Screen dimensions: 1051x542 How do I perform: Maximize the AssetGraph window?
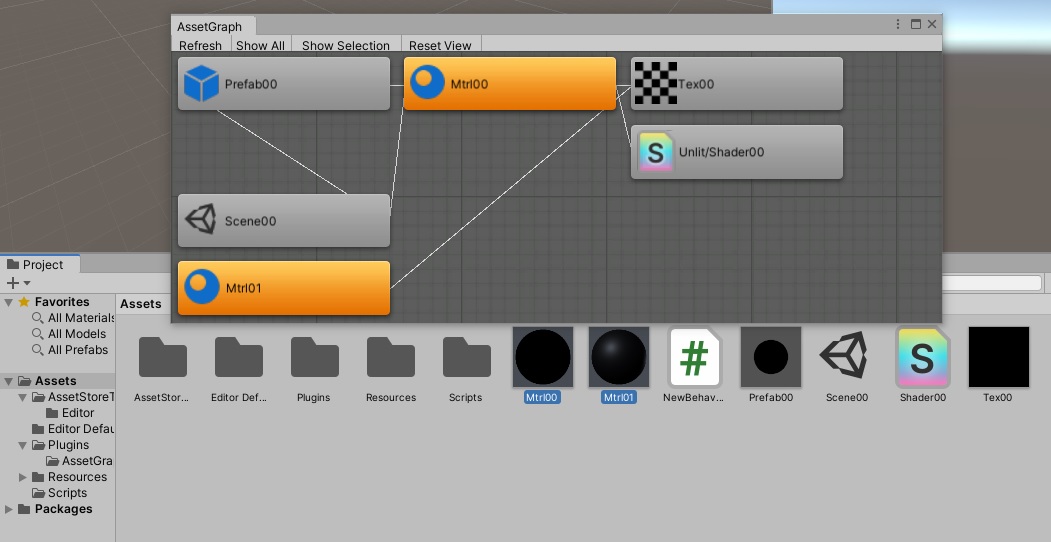click(916, 24)
